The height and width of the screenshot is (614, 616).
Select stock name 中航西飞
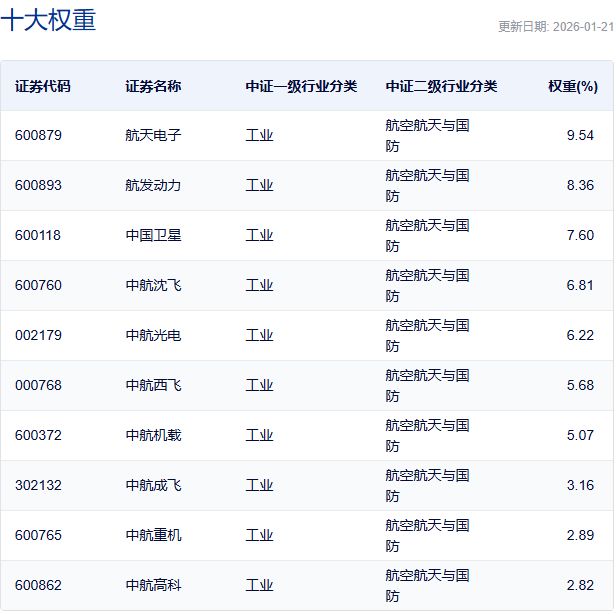pyautogui.click(x=153, y=385)
